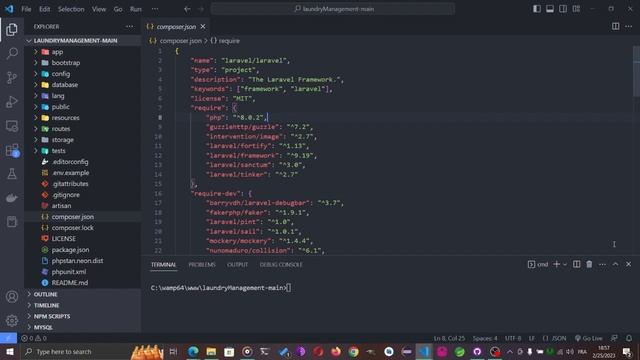Split the terminal panel
Image resolution: width=640 pixels, height=360 pixels.
[x=576, y=264]
